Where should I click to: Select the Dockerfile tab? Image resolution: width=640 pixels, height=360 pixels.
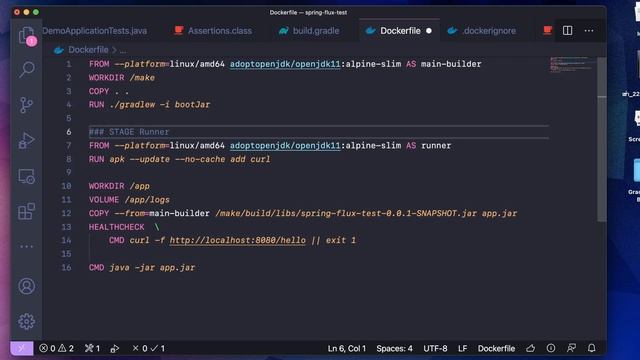tap(399, 31)
